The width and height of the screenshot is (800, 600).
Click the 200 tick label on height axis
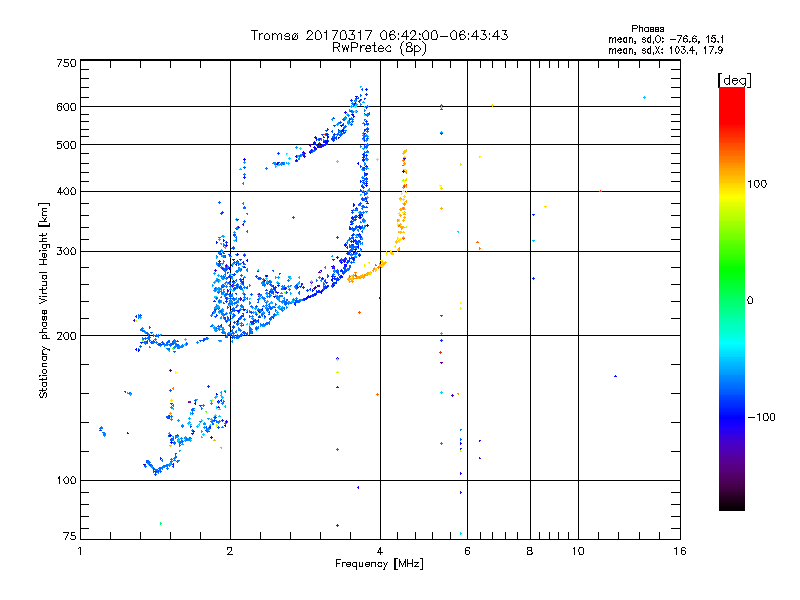[66, 336]
